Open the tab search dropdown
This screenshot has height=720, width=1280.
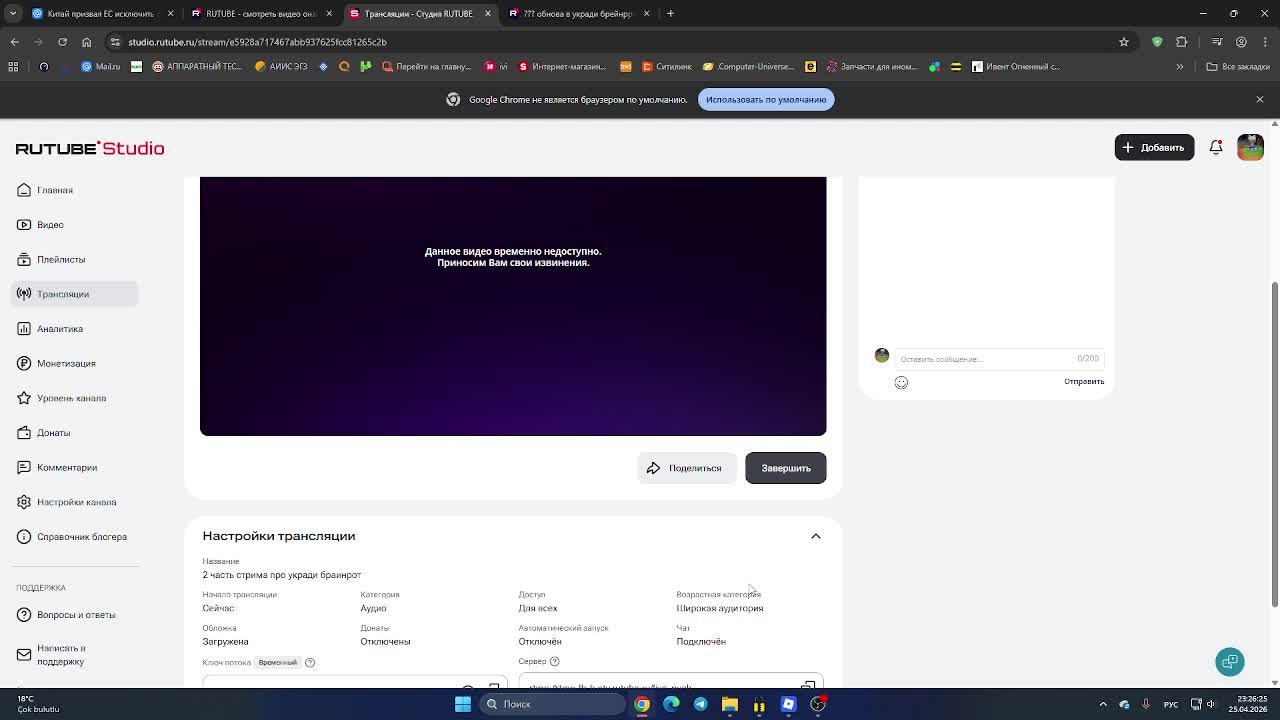pos(13,13)
